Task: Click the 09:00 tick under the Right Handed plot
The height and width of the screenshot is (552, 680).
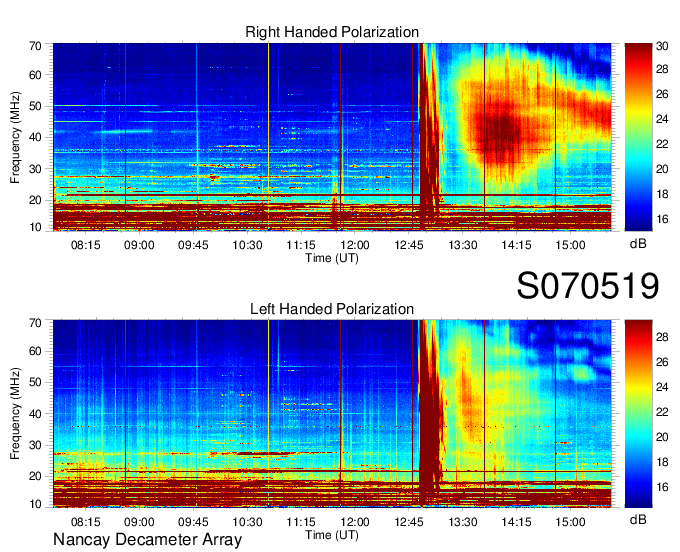Action: (x=139, y=245)
